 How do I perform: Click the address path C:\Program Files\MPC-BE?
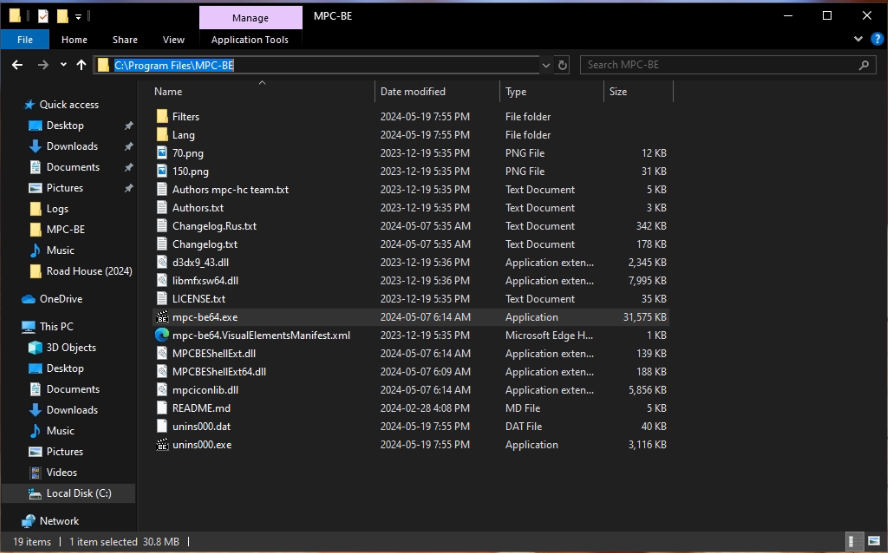pos(174,65)
